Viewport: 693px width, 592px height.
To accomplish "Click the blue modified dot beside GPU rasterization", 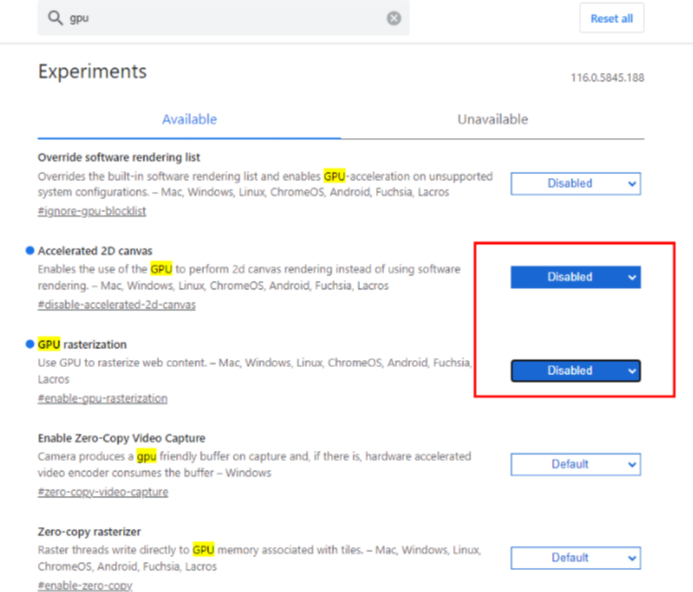I will click(x=30, y=344).
